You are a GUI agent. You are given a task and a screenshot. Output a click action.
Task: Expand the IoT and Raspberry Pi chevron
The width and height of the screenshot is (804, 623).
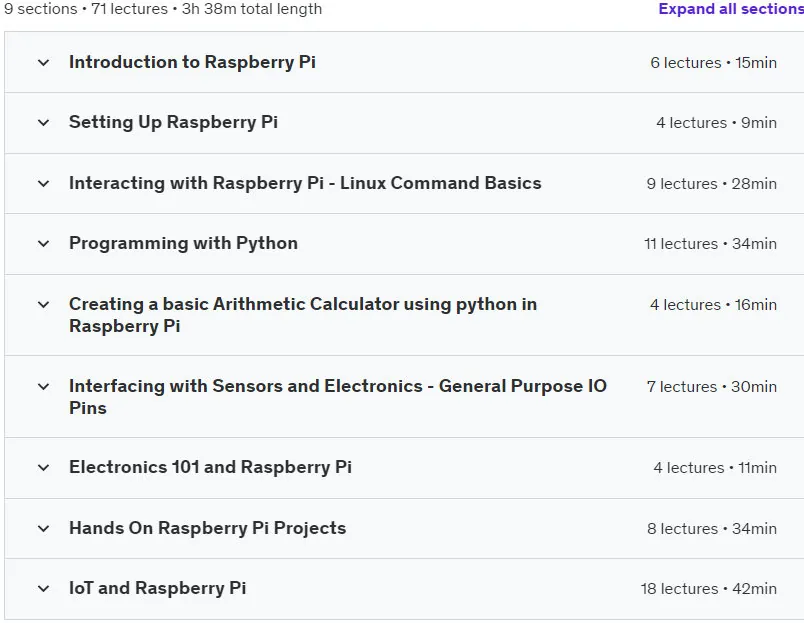pyautogui.click(x=44, y=589)
